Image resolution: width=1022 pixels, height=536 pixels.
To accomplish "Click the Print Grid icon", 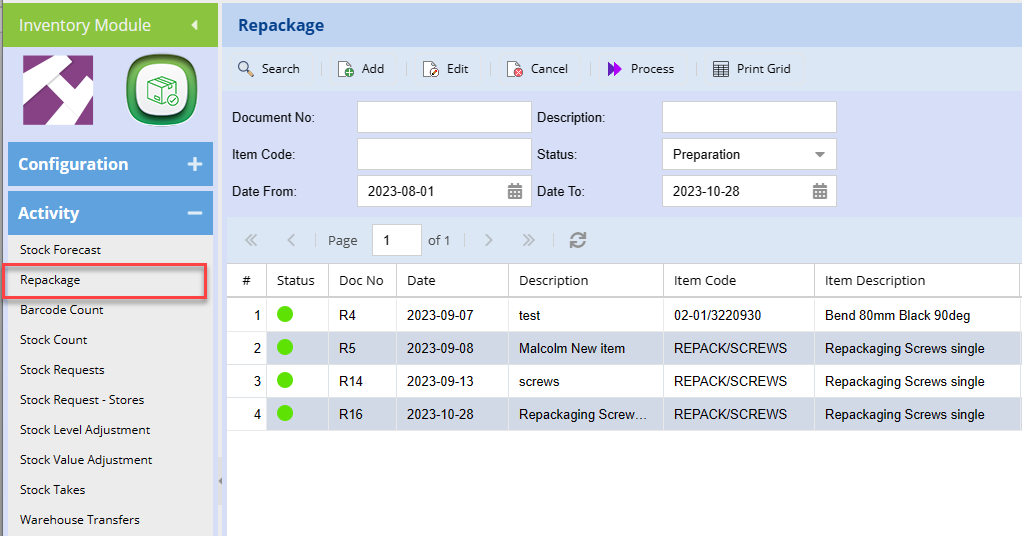I will pyautogui.click(x=721, y=69).
